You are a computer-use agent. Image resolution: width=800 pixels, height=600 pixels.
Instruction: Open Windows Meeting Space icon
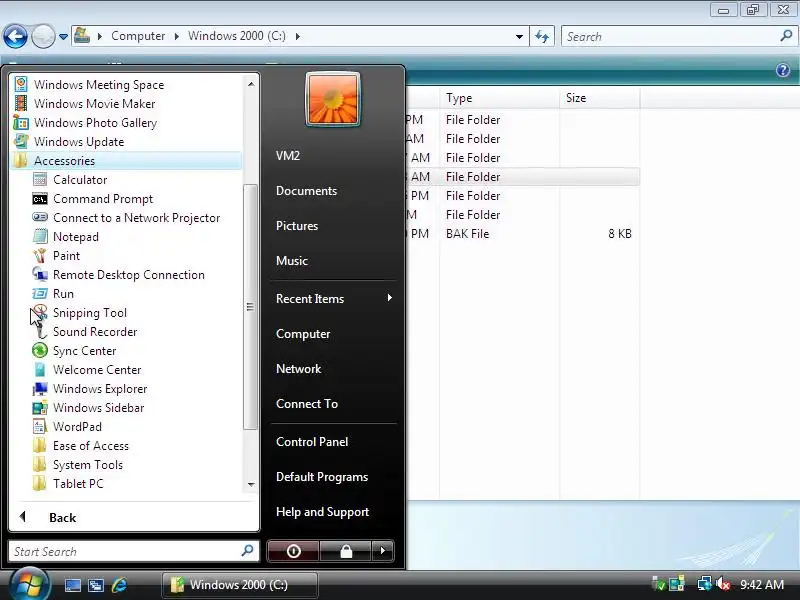click(21, 84)
